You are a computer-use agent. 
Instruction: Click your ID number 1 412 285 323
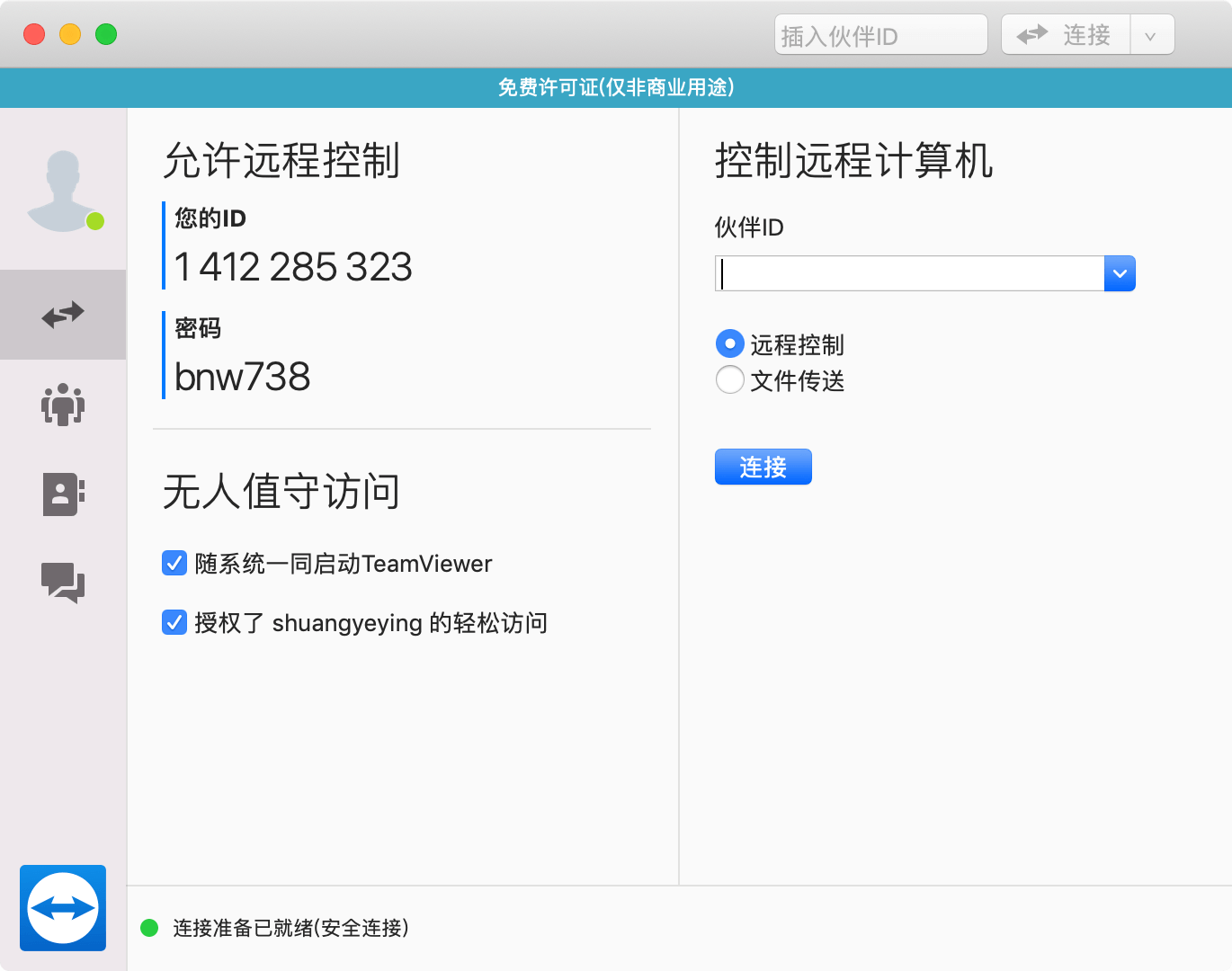click(293, 267)
